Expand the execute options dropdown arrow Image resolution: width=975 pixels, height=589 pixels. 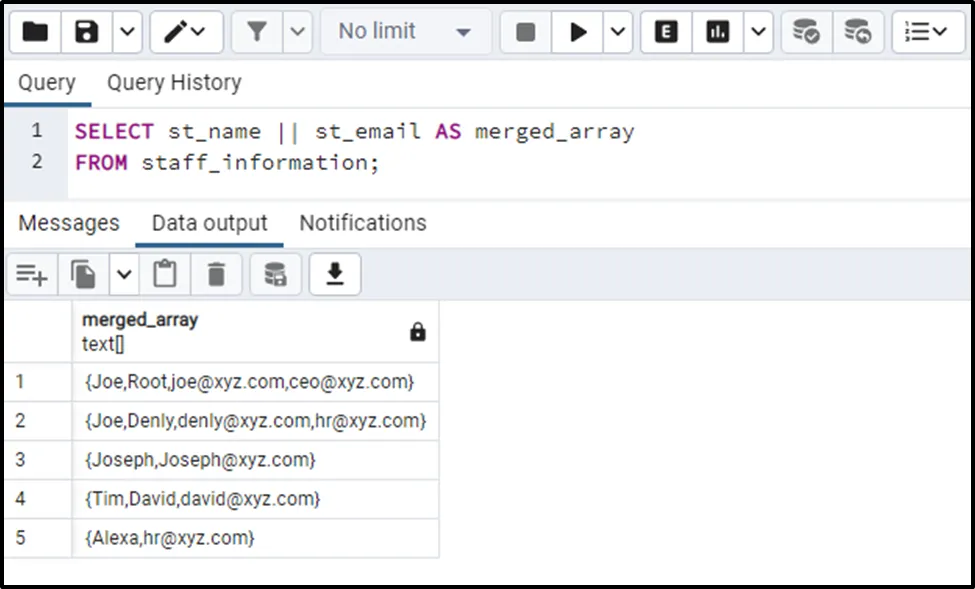click(617, 32)
